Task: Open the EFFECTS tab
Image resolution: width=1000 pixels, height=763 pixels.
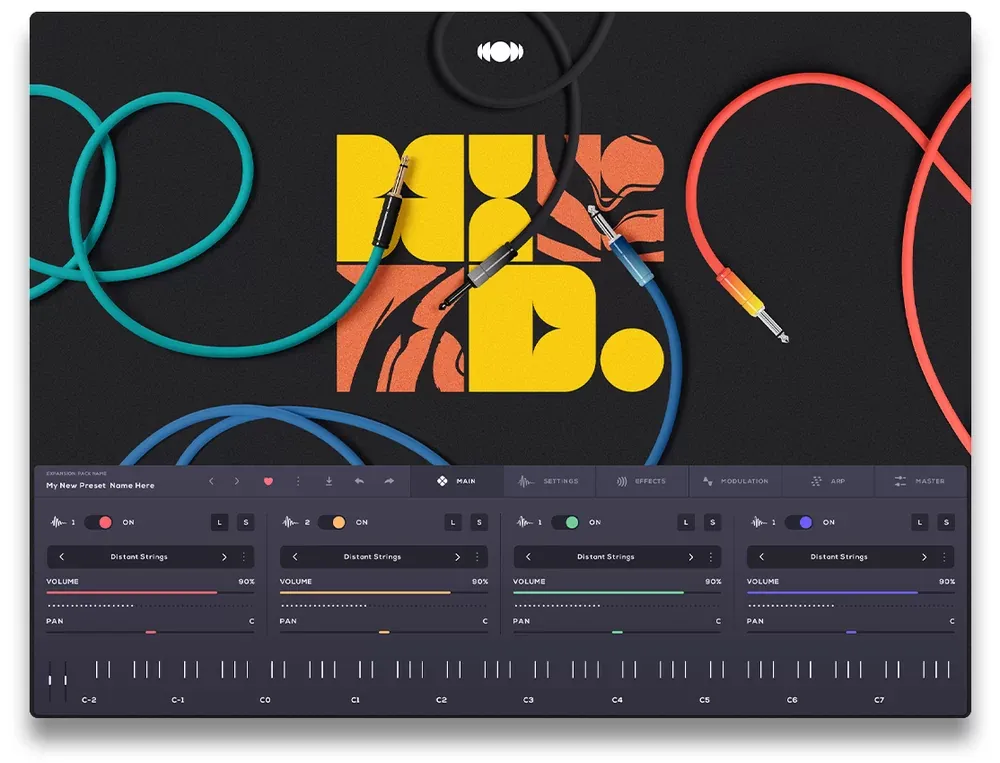Action: pyautogui.click(x=642, y=481)
